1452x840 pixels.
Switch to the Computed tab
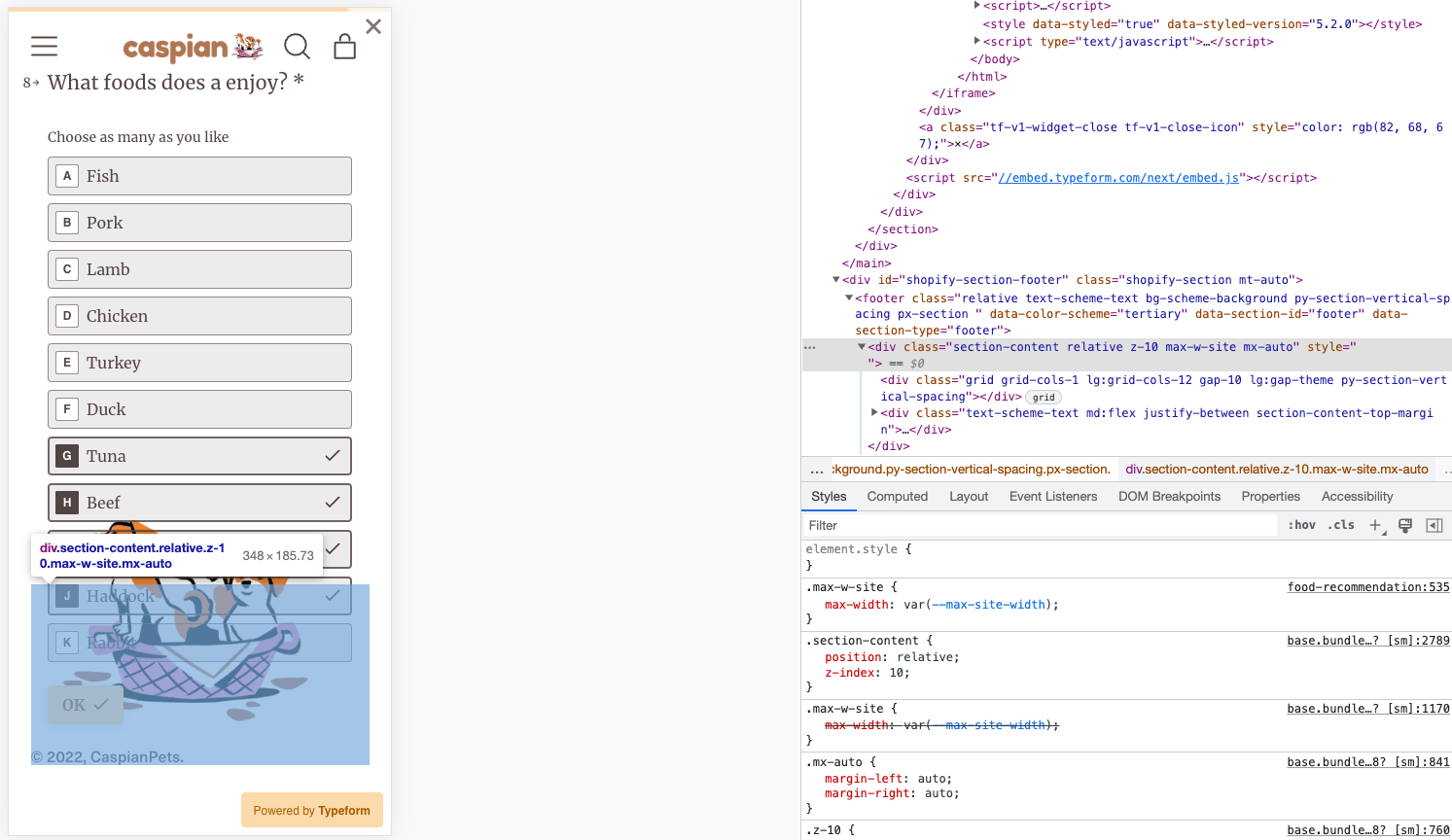coord(898,497)
